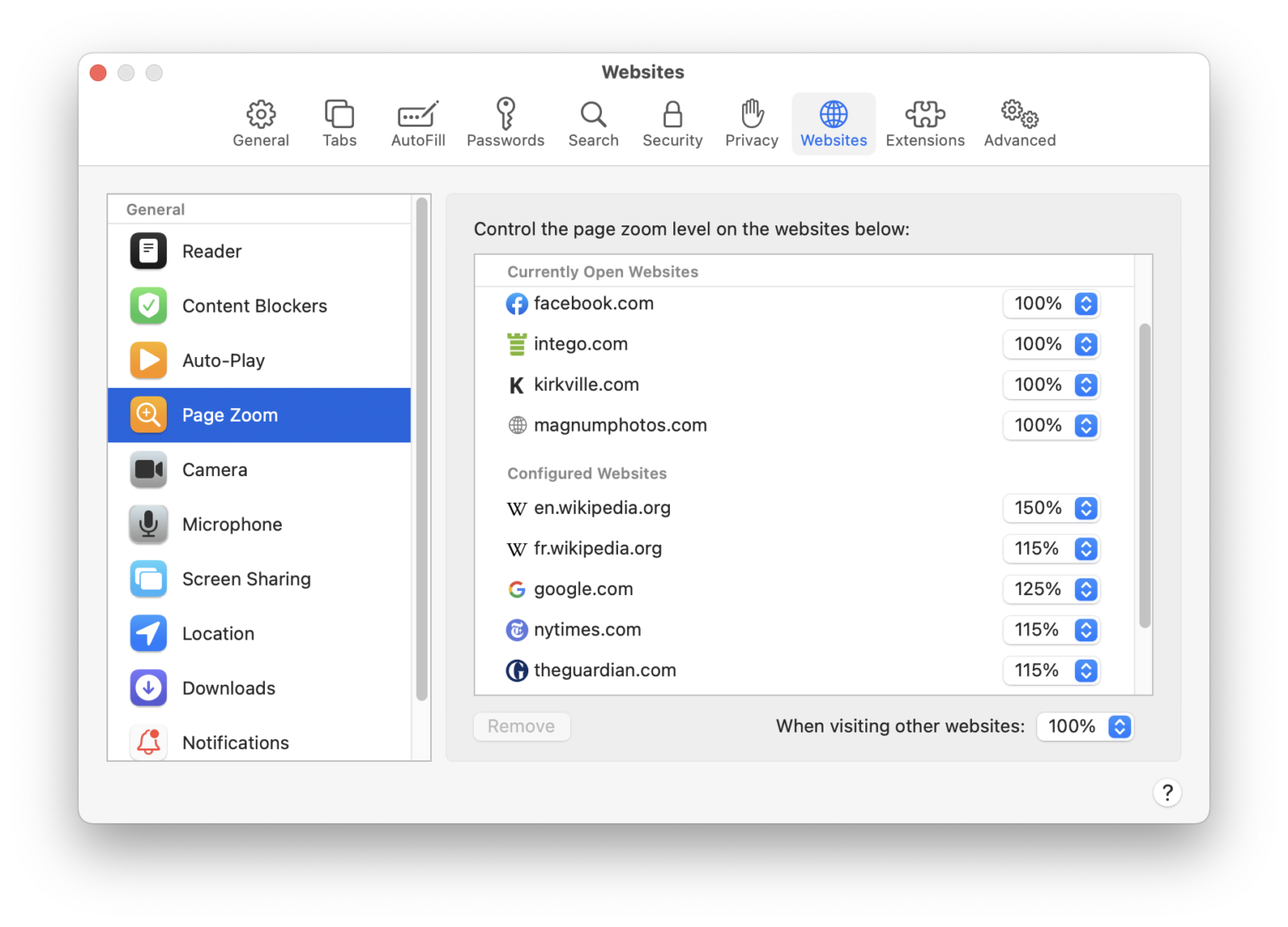
Task: Click the Remove button
Action: (522, 727)
